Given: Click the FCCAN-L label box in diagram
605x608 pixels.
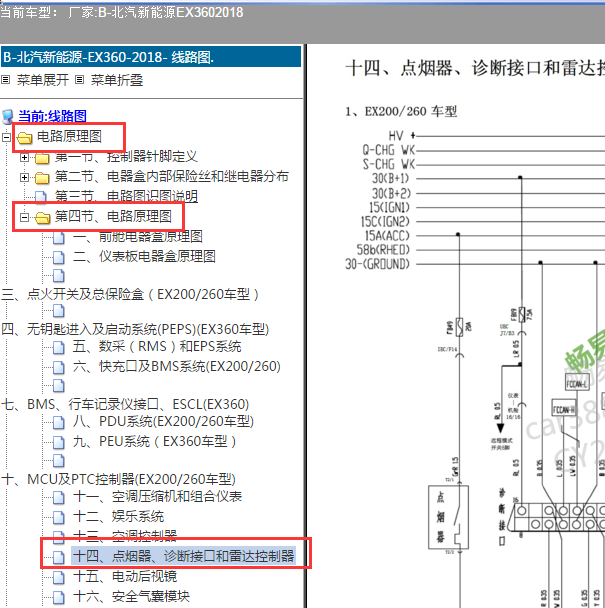Looking at the screenshot, I should pyautogui.click(x=577, y=384).
